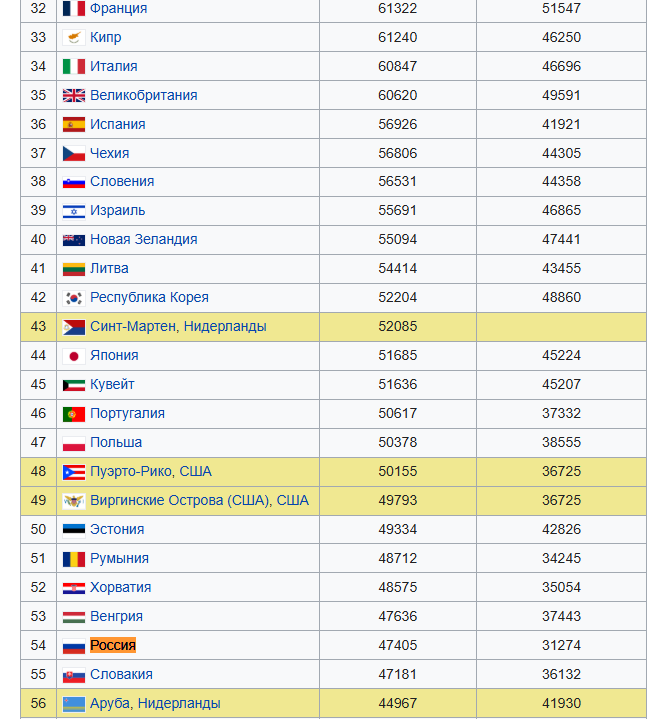Open the Италия link

click(x=114, y=66)
